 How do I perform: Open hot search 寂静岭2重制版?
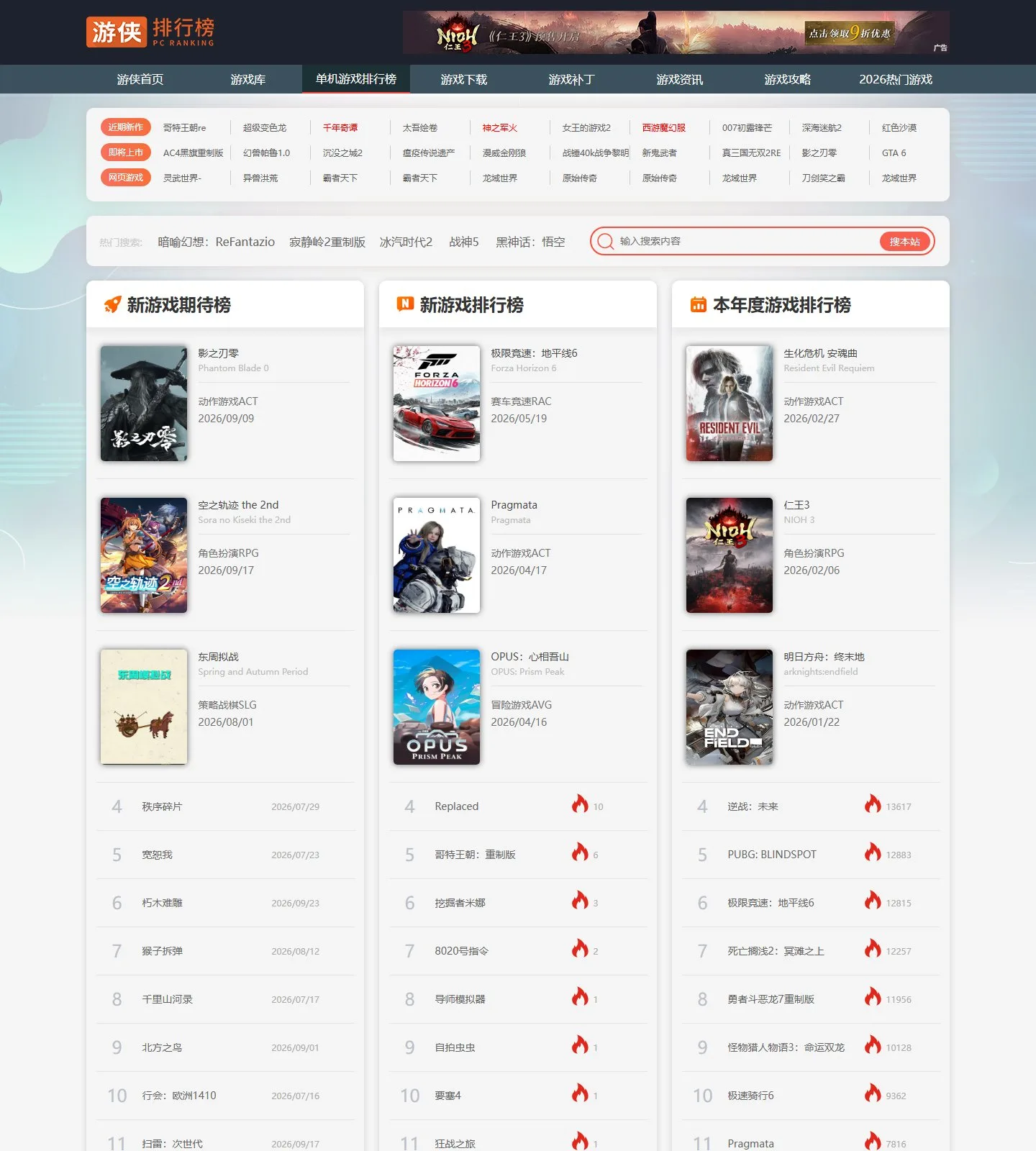coord(327,242)
